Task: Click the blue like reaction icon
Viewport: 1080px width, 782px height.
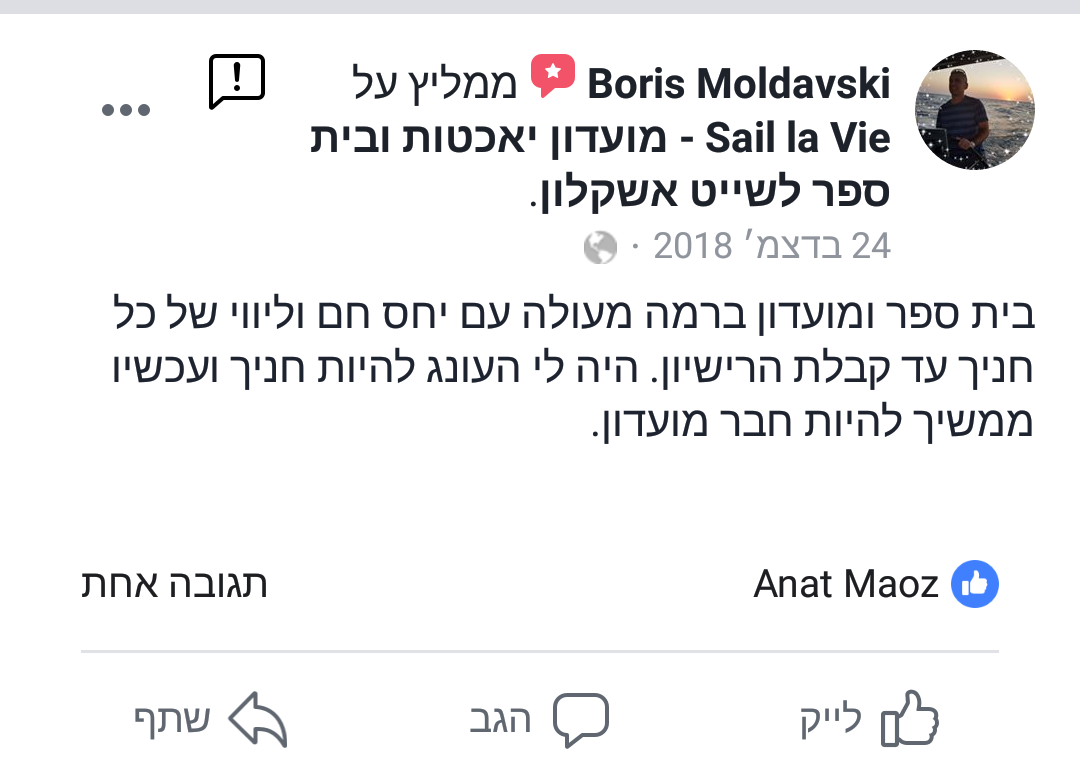Action: point(975,585)
